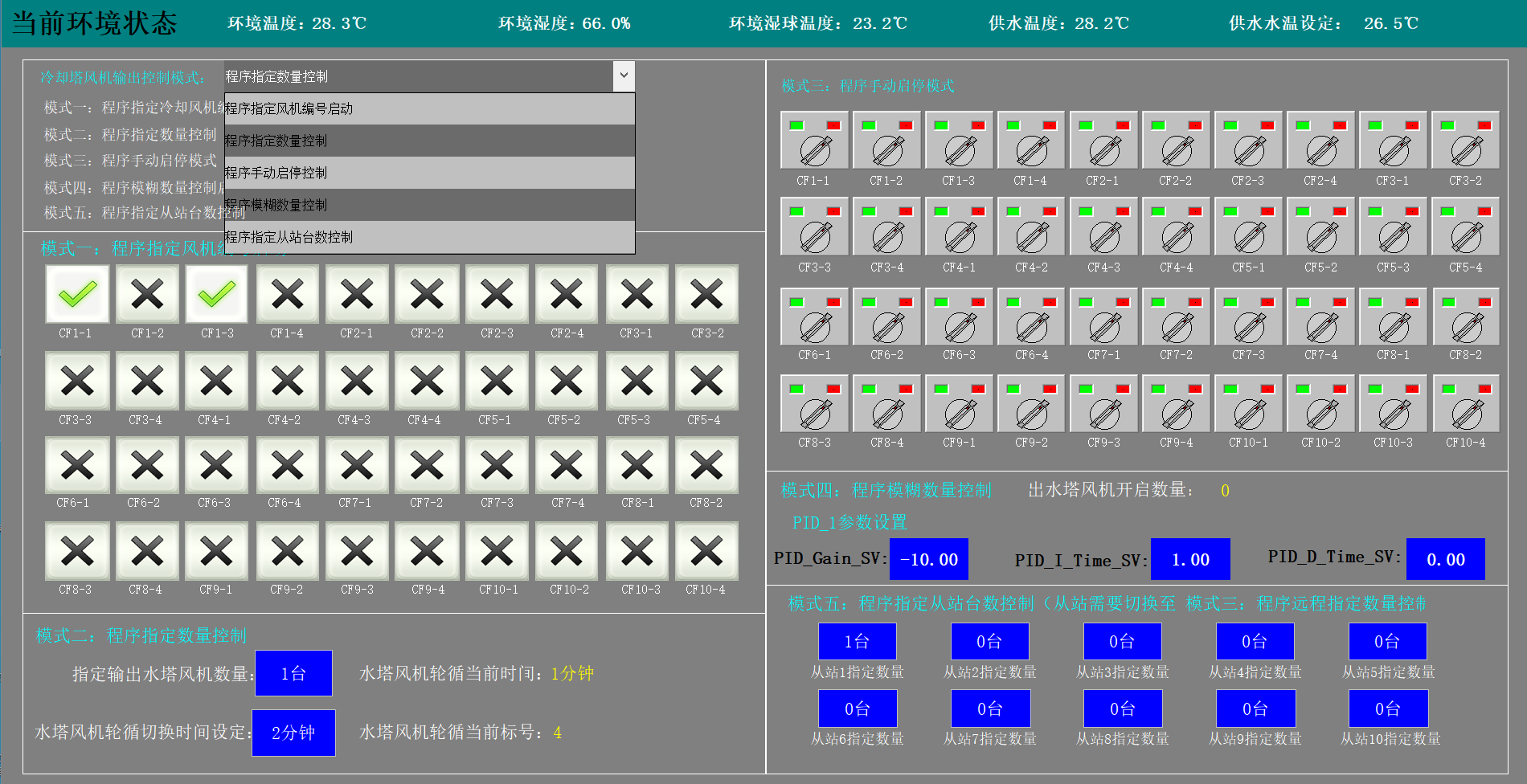1527x784 pixels.
Task: Select 程序手动启停控制 from the dropdown list
Action: pyautogui.click(x=429, y=173)
